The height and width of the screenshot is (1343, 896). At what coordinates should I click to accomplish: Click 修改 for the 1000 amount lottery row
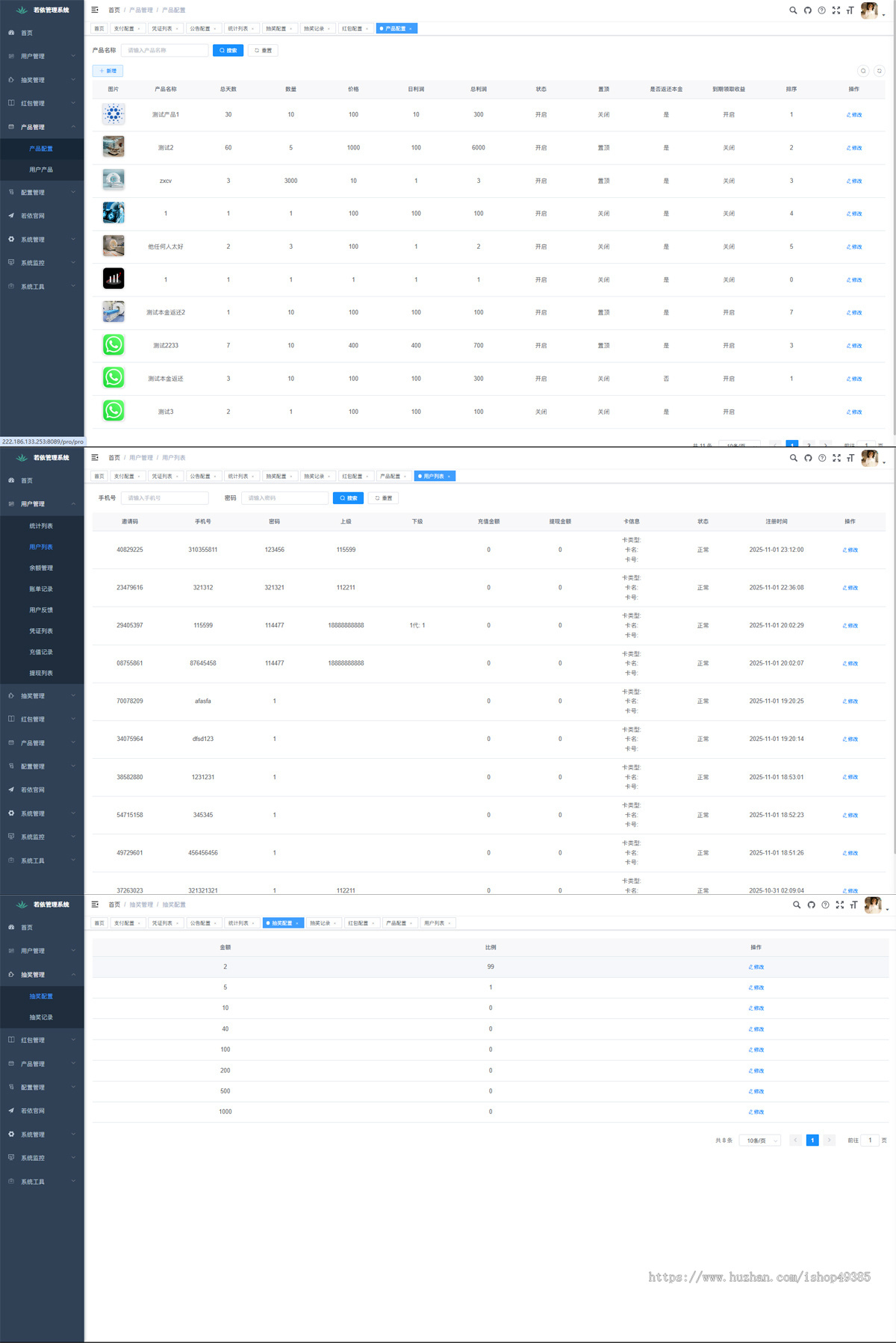pos(756,1112)
